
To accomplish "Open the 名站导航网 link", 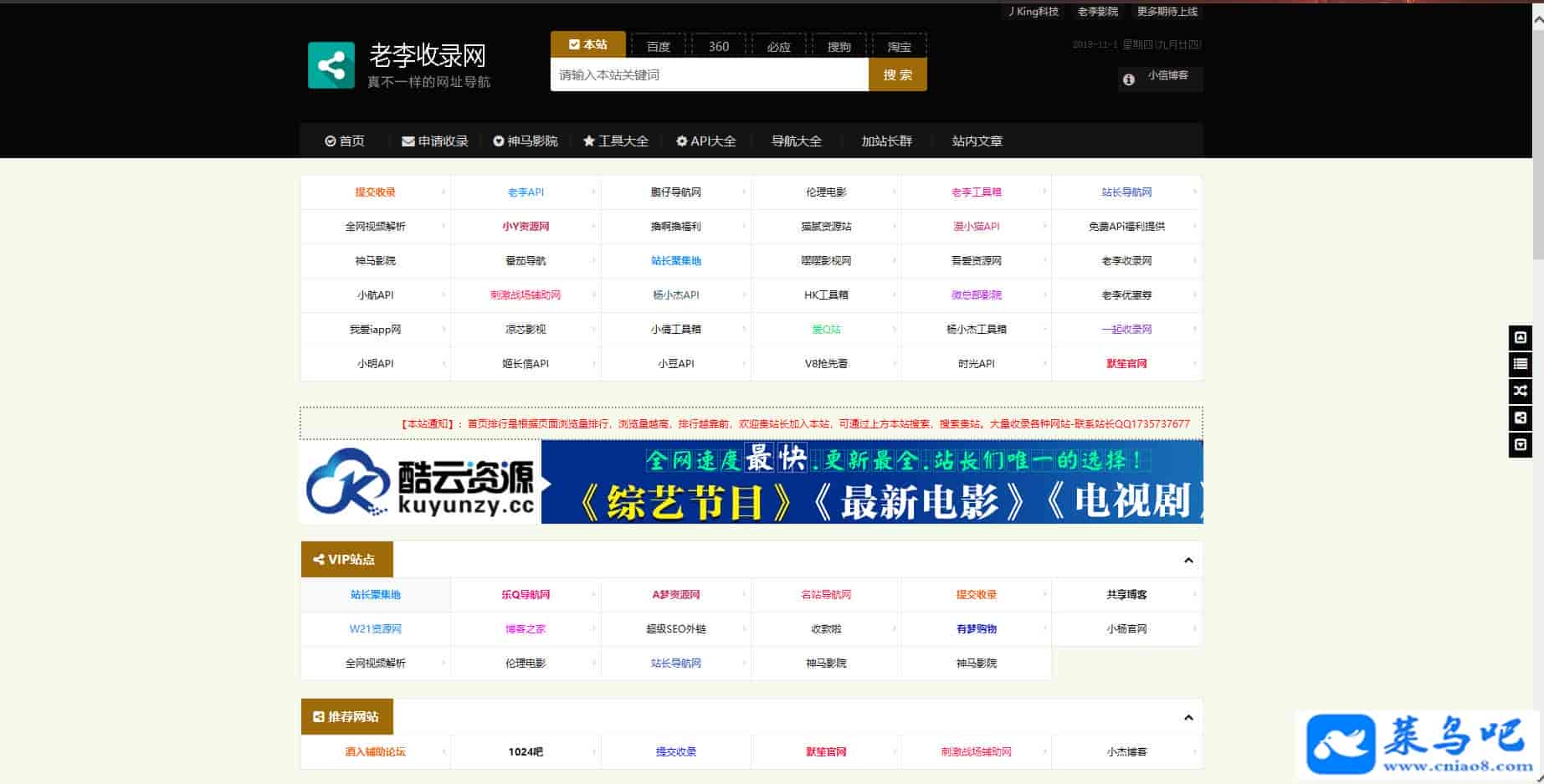I will [x=826, y=595].
